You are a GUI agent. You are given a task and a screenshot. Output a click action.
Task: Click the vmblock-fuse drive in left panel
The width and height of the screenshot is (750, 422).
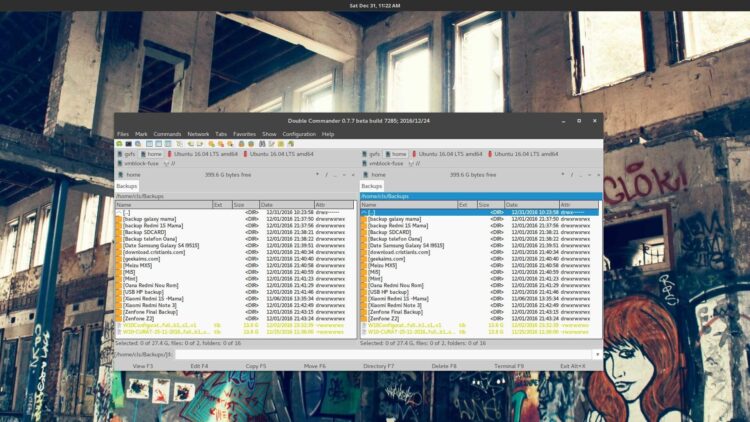point(140,163)
